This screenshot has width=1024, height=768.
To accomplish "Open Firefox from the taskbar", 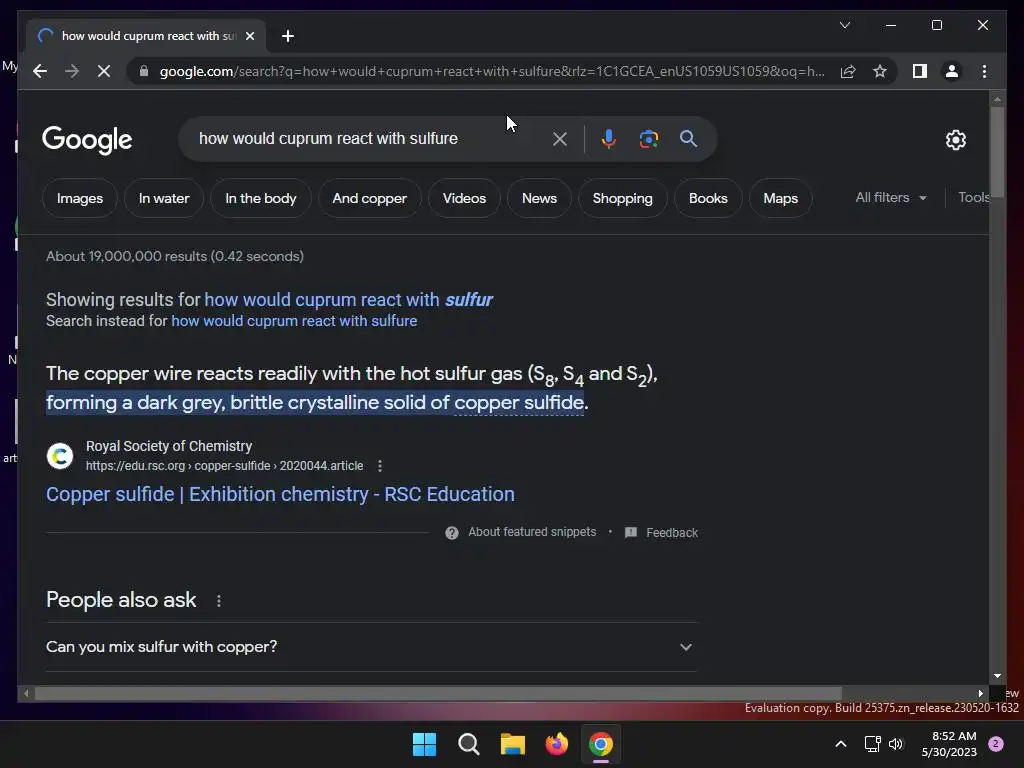I will click(557, 744).
